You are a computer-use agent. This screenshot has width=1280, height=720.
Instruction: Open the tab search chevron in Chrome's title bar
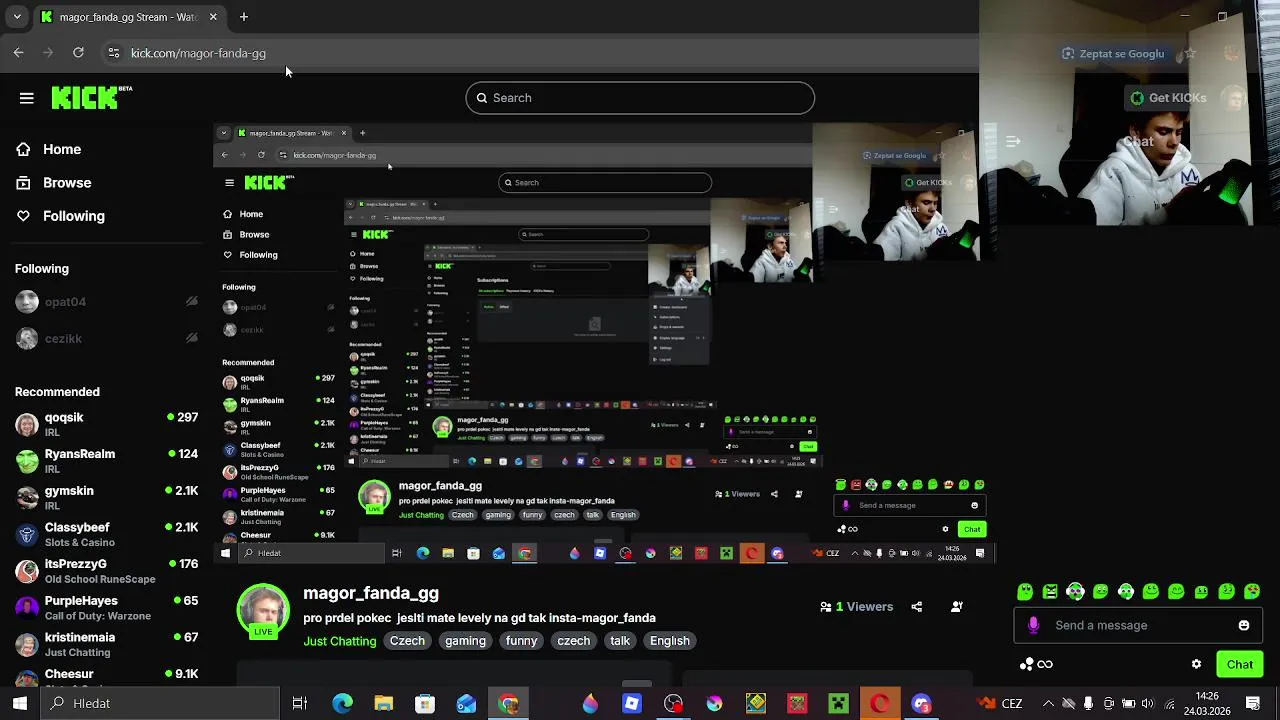pyautogui.click(x=17, y=17)
